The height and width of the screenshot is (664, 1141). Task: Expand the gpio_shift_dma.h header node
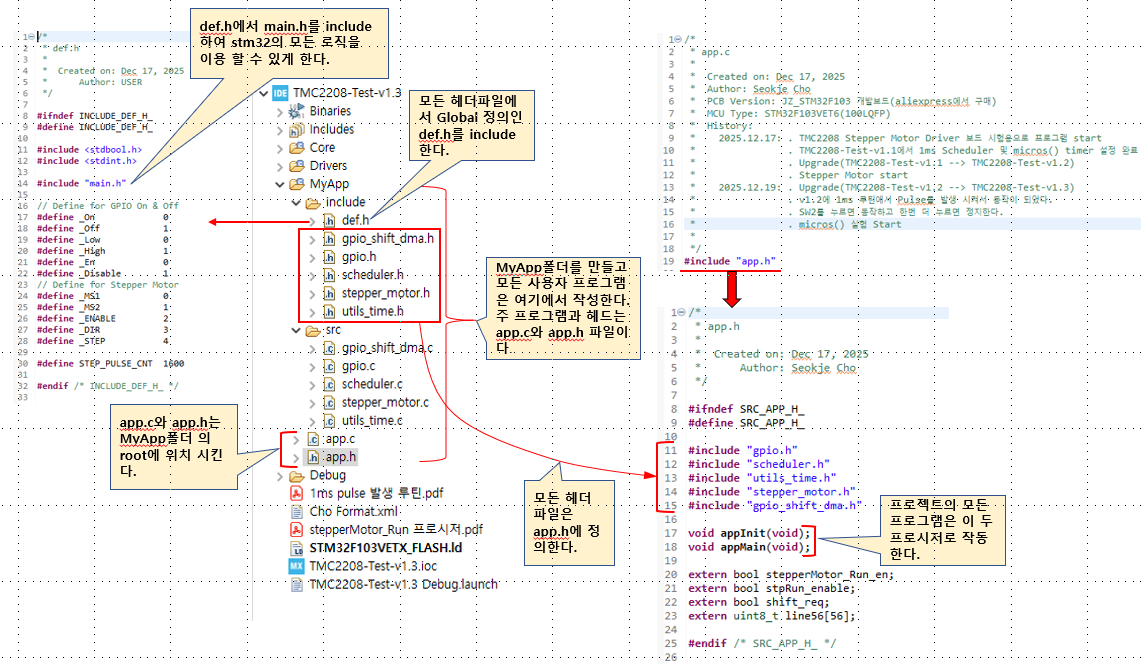[x=313, y=239]
